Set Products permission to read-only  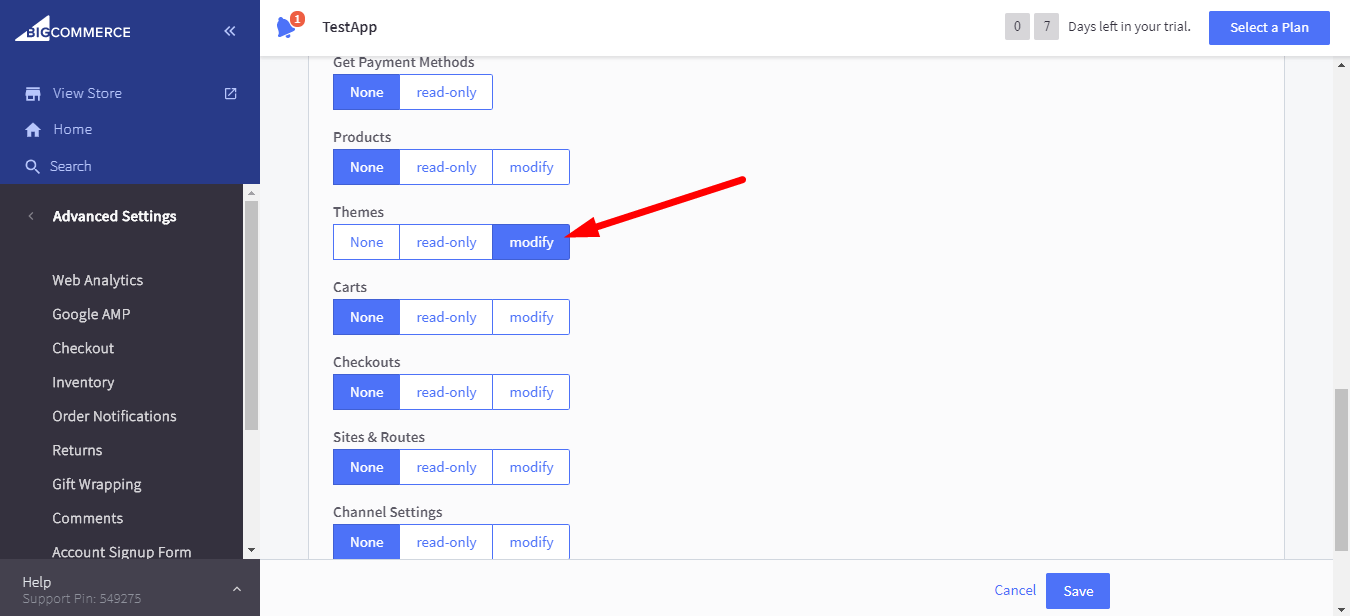446,167
